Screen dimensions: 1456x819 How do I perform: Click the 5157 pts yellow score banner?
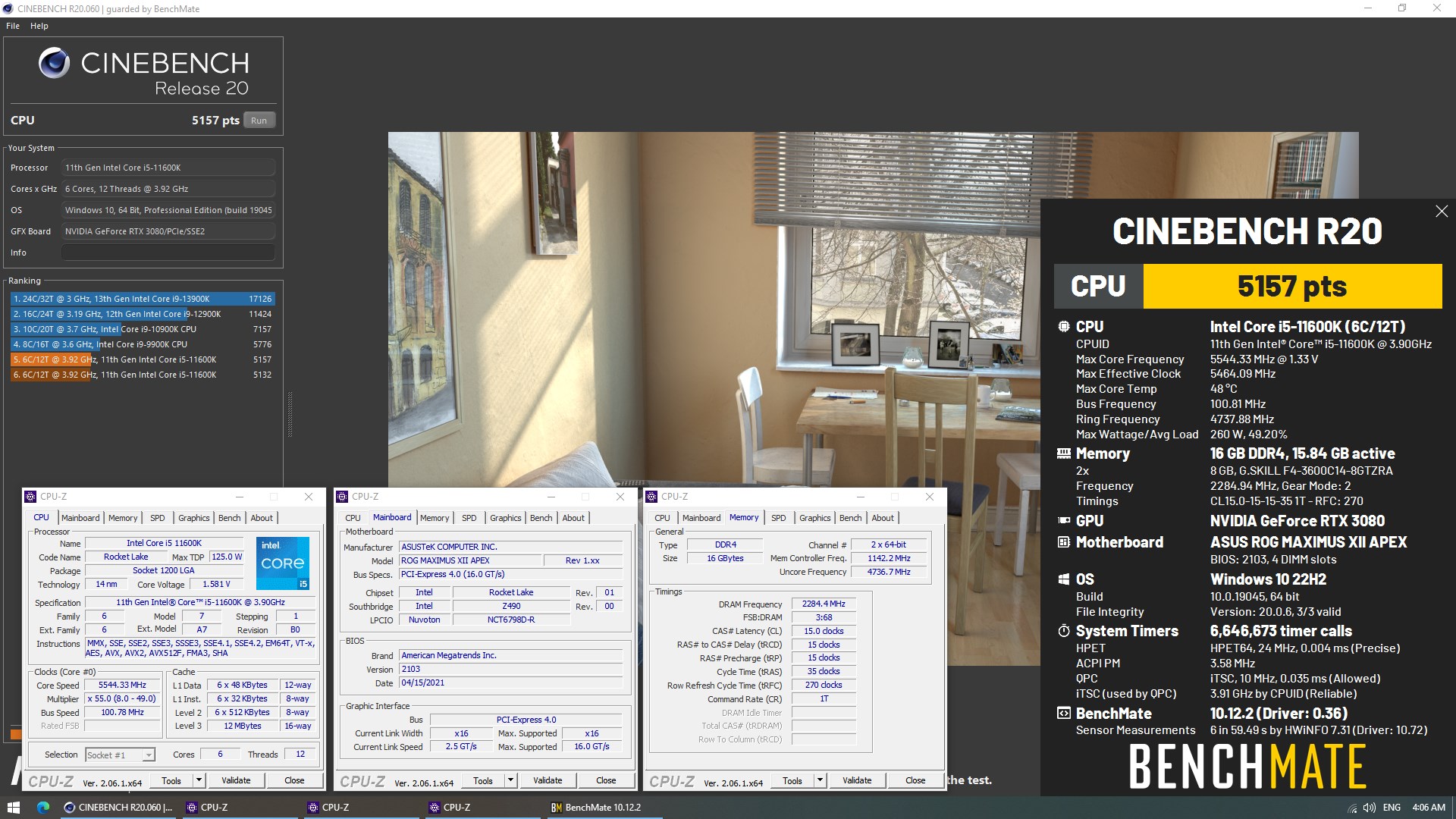pos(1292,286)
